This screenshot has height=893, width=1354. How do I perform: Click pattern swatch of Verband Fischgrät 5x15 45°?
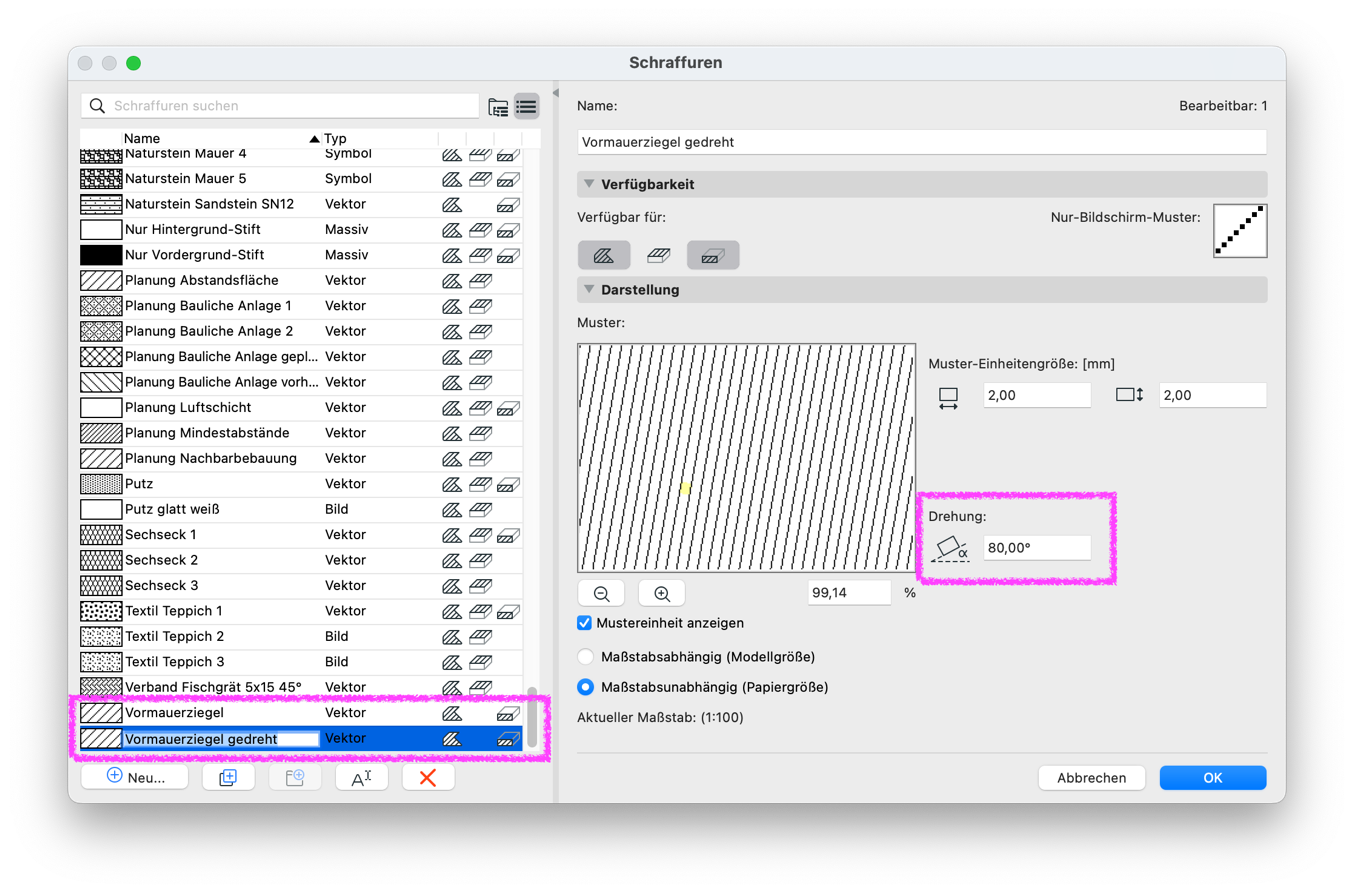pyautogui.click(x=100, y=687)
